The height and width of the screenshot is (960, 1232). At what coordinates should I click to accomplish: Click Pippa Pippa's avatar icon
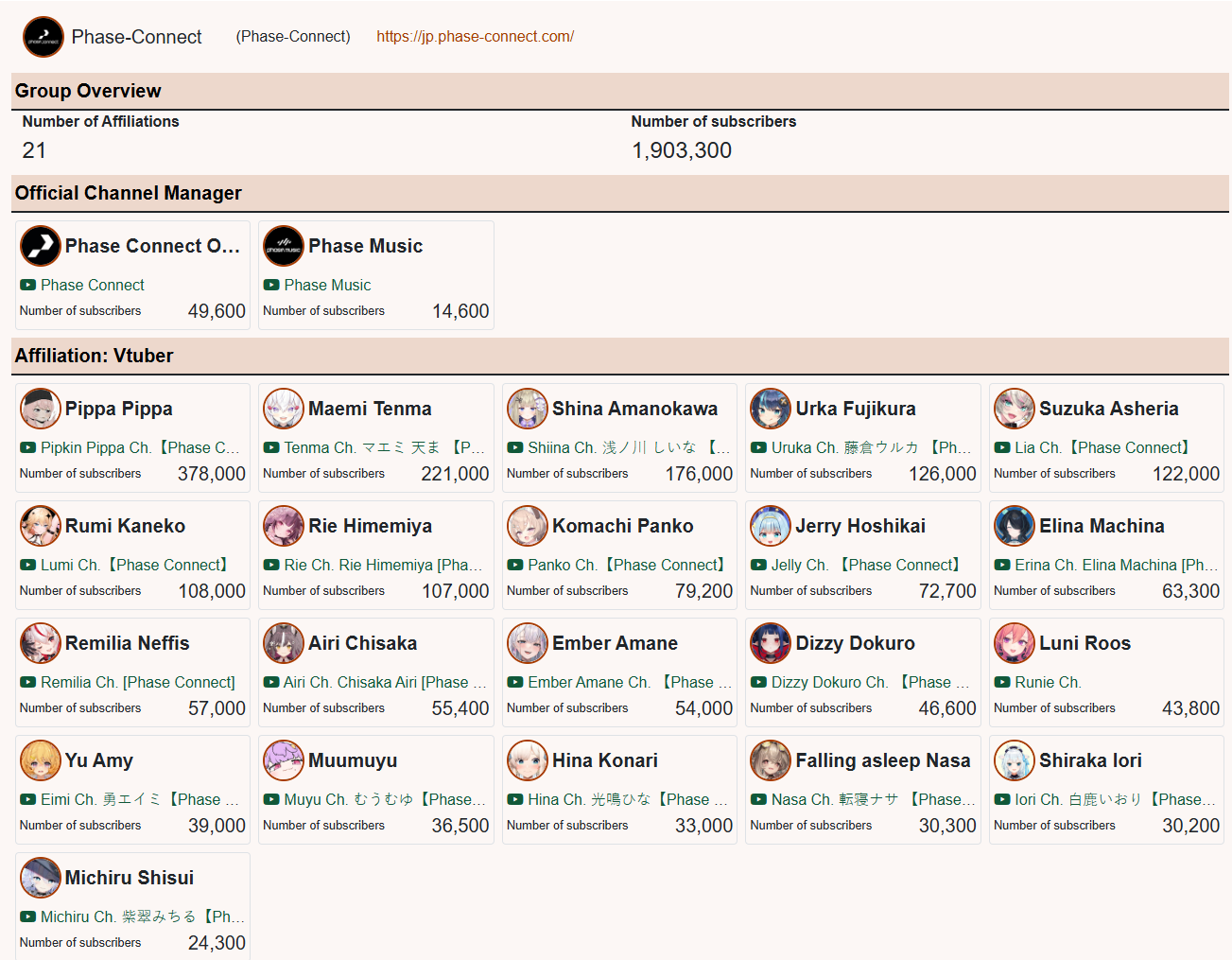[41, 409]
